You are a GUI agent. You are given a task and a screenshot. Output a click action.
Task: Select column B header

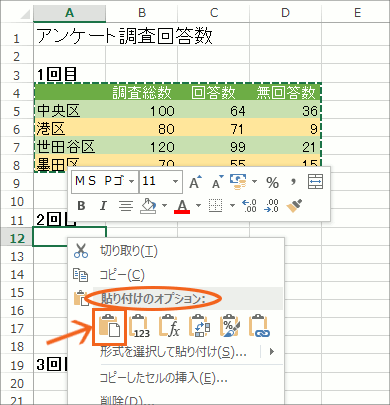pos(142,12)
